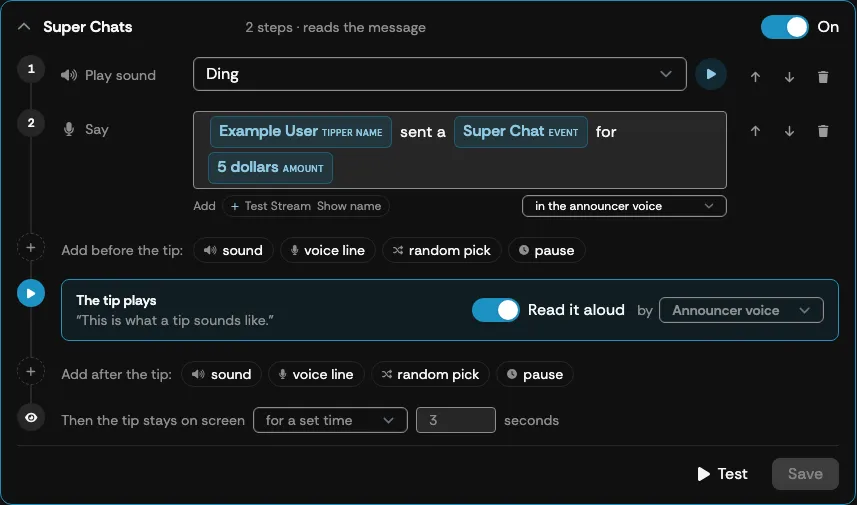Turn off the Super Chats On toggle
The height and width of the screenshot is (505, 857).
785,27
